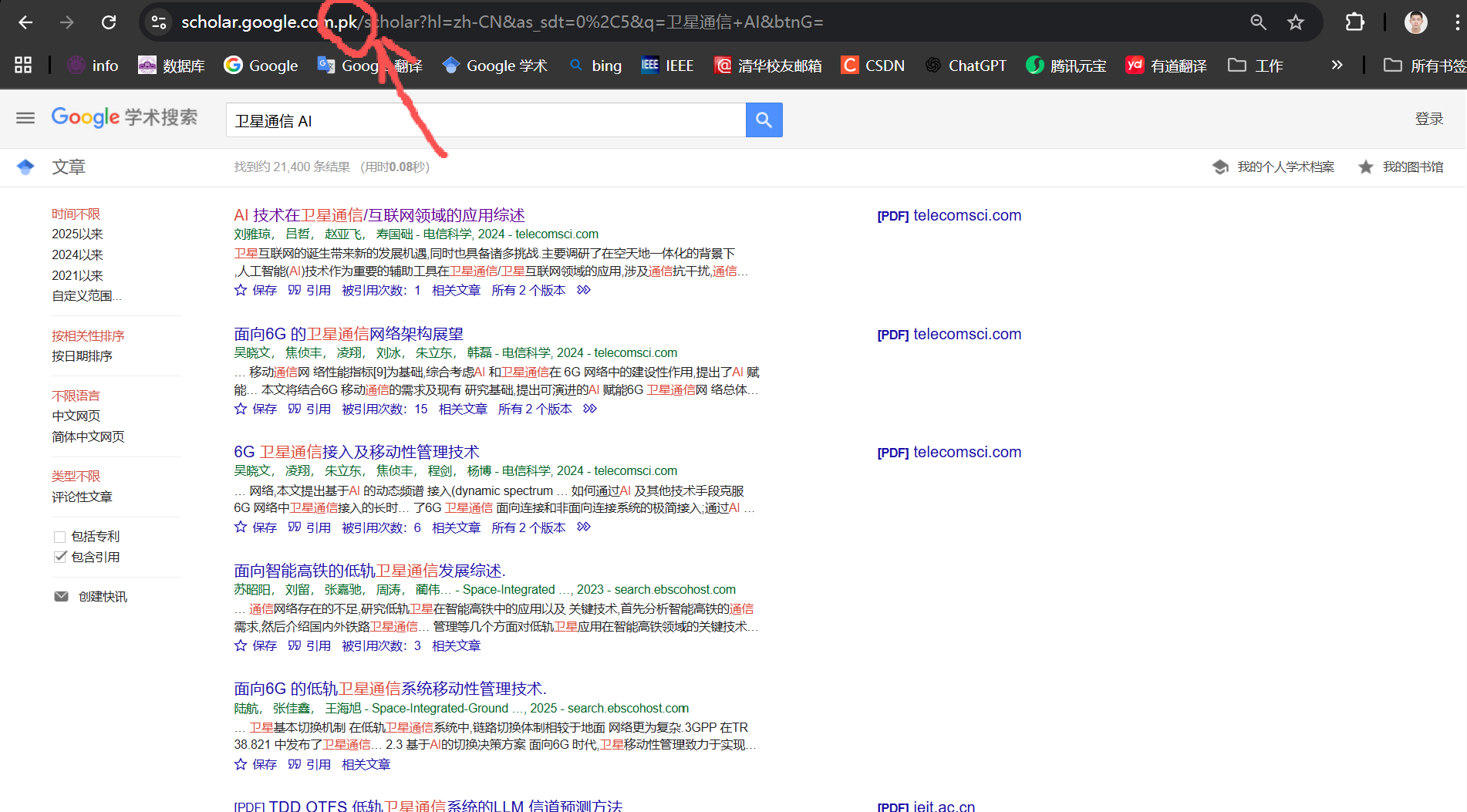Open 我的个人学术档案
The height and width of the screenshot is (812, 1467).
(1273, 167)
